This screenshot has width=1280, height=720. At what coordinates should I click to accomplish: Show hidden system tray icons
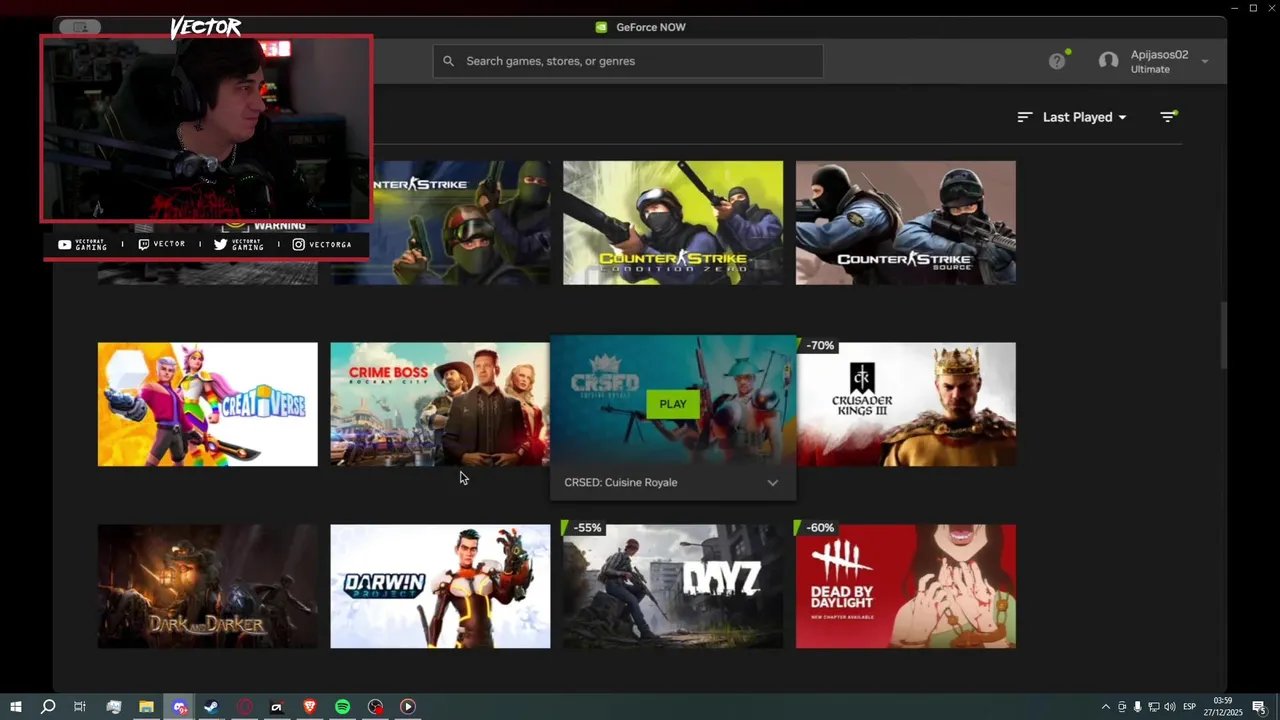[x=1105, y=707]
